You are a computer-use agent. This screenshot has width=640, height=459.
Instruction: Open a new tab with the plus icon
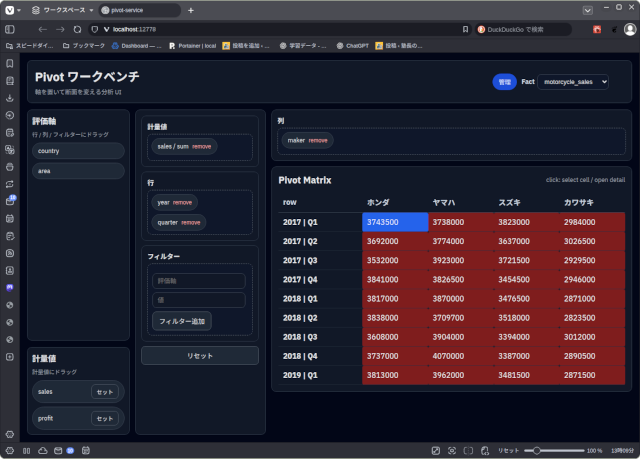click(191, 10)
